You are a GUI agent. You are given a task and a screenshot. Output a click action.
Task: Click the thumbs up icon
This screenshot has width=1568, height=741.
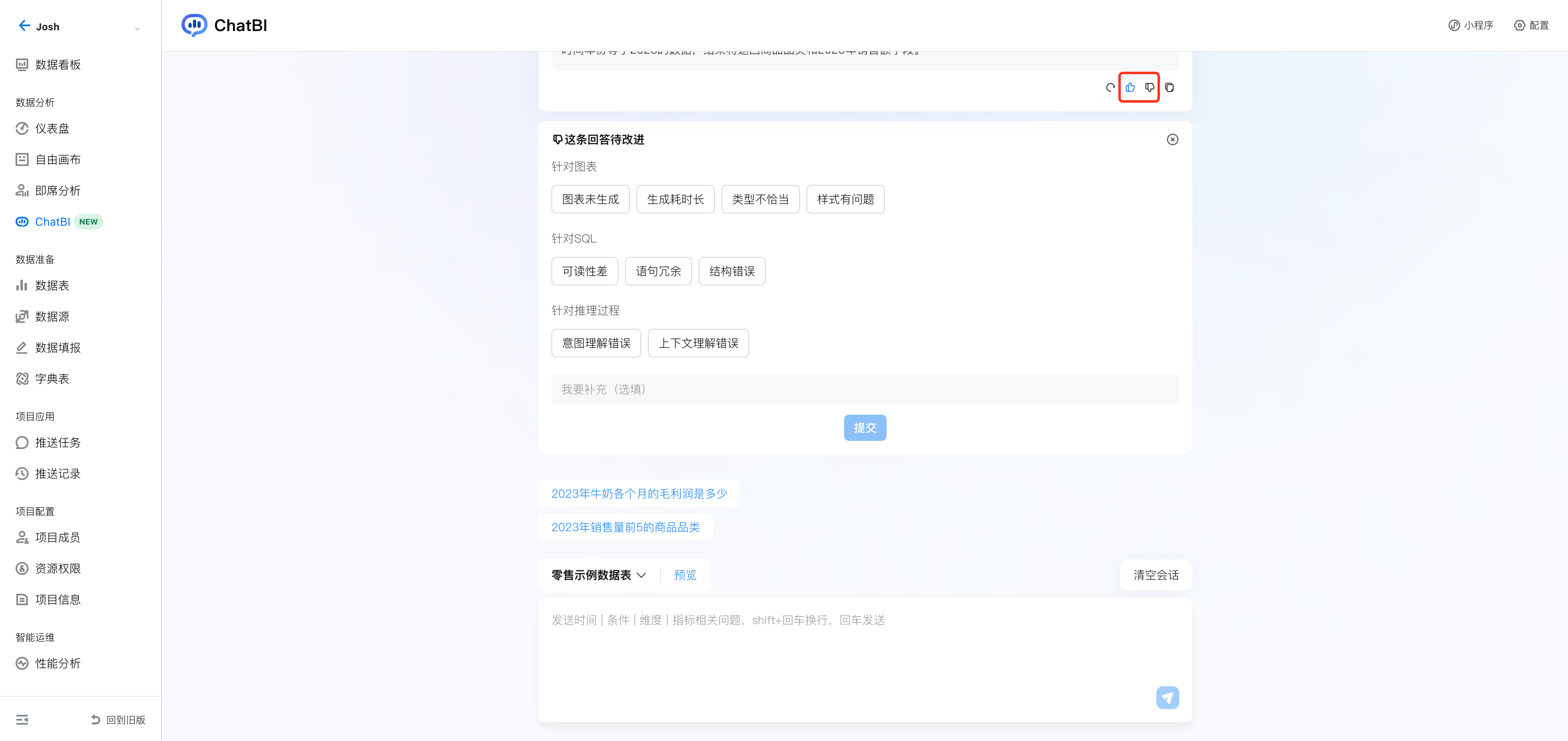pos(1130,88)
